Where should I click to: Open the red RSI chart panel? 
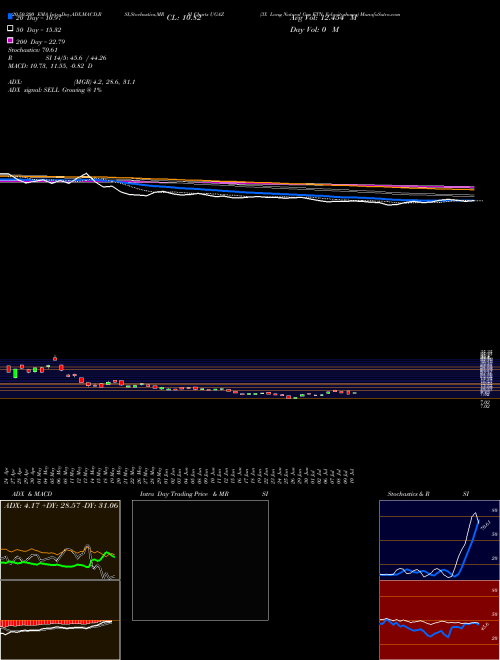click(x=439, y=620)
